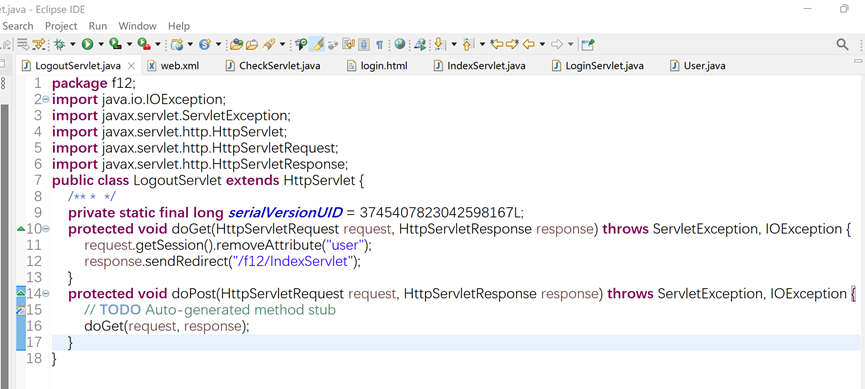Click the gray Forward navigation arrow

click(x=557, y=44)
